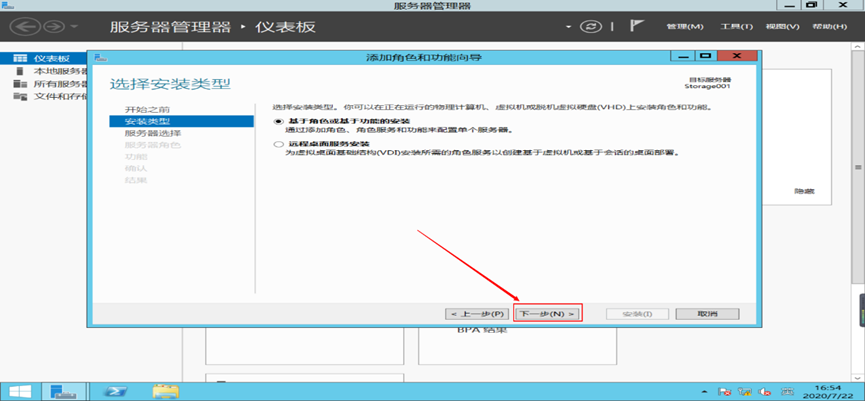865x401 pixels.
Task: Select 远程桌面服务安装 radio button
Action: pyautogui.click(x=277, y=144)
